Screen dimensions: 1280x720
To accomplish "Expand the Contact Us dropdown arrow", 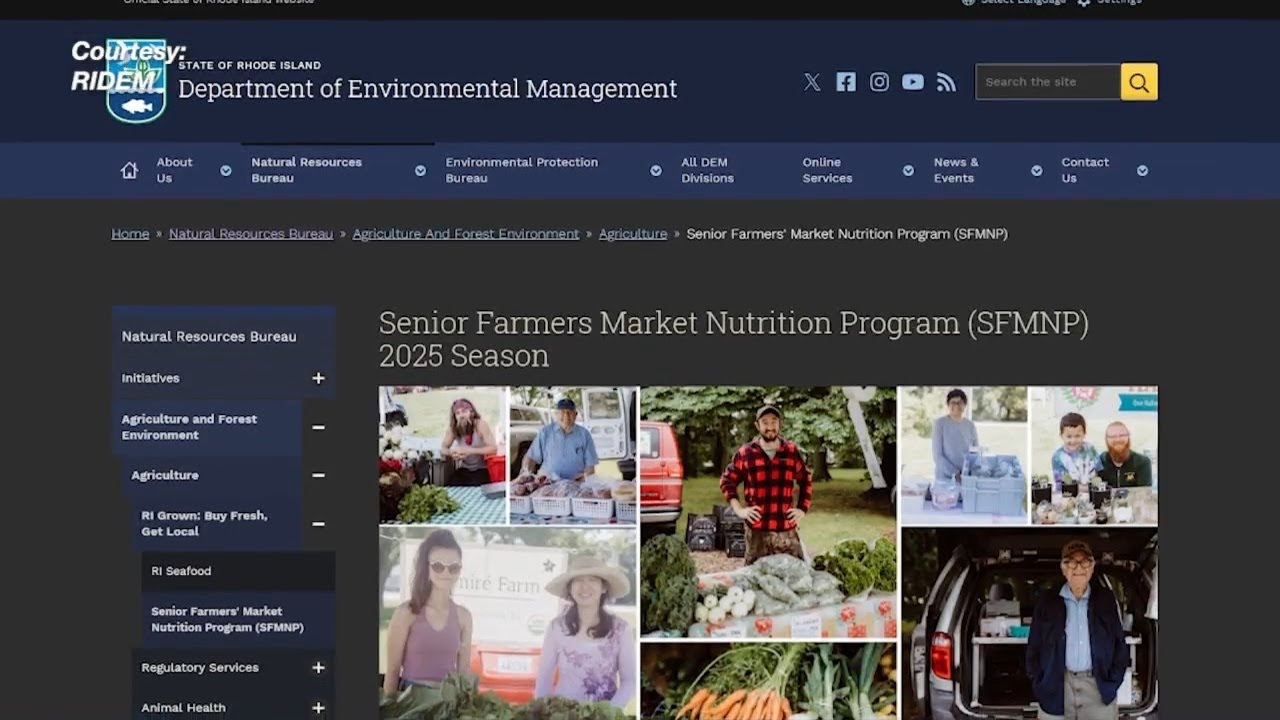I will click(x=1142, y=170).
